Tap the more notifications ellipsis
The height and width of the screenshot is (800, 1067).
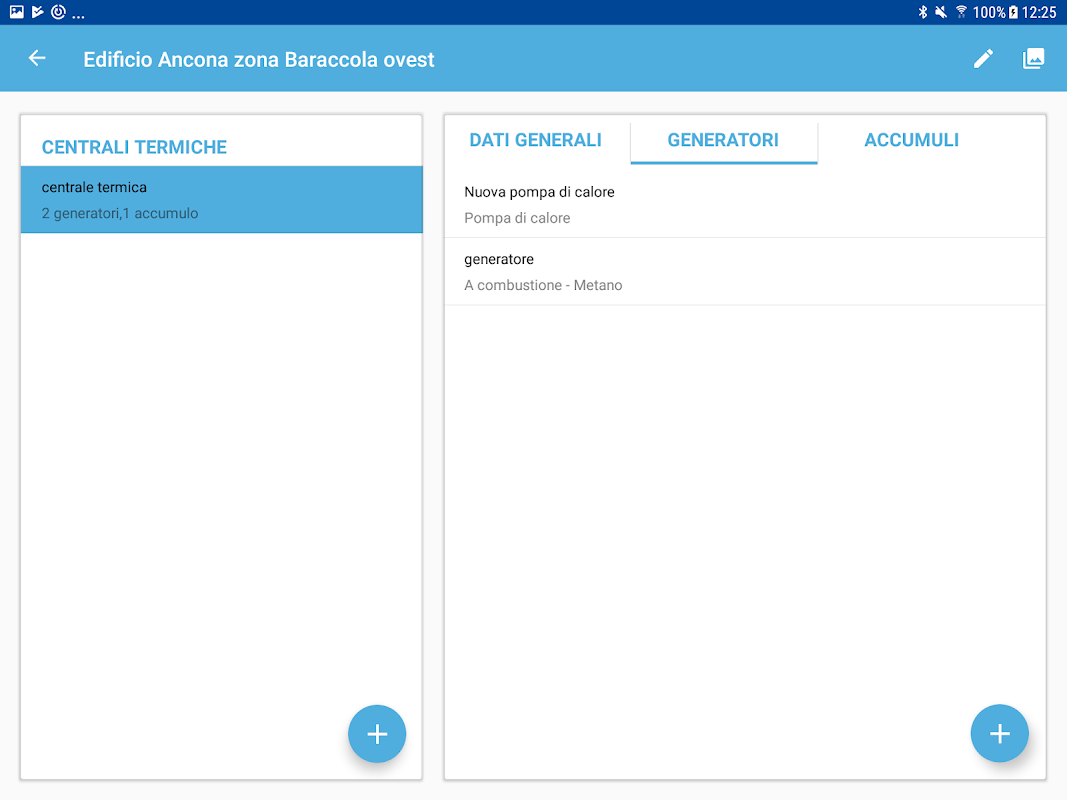pyautogui.click(x=78, y=16)
